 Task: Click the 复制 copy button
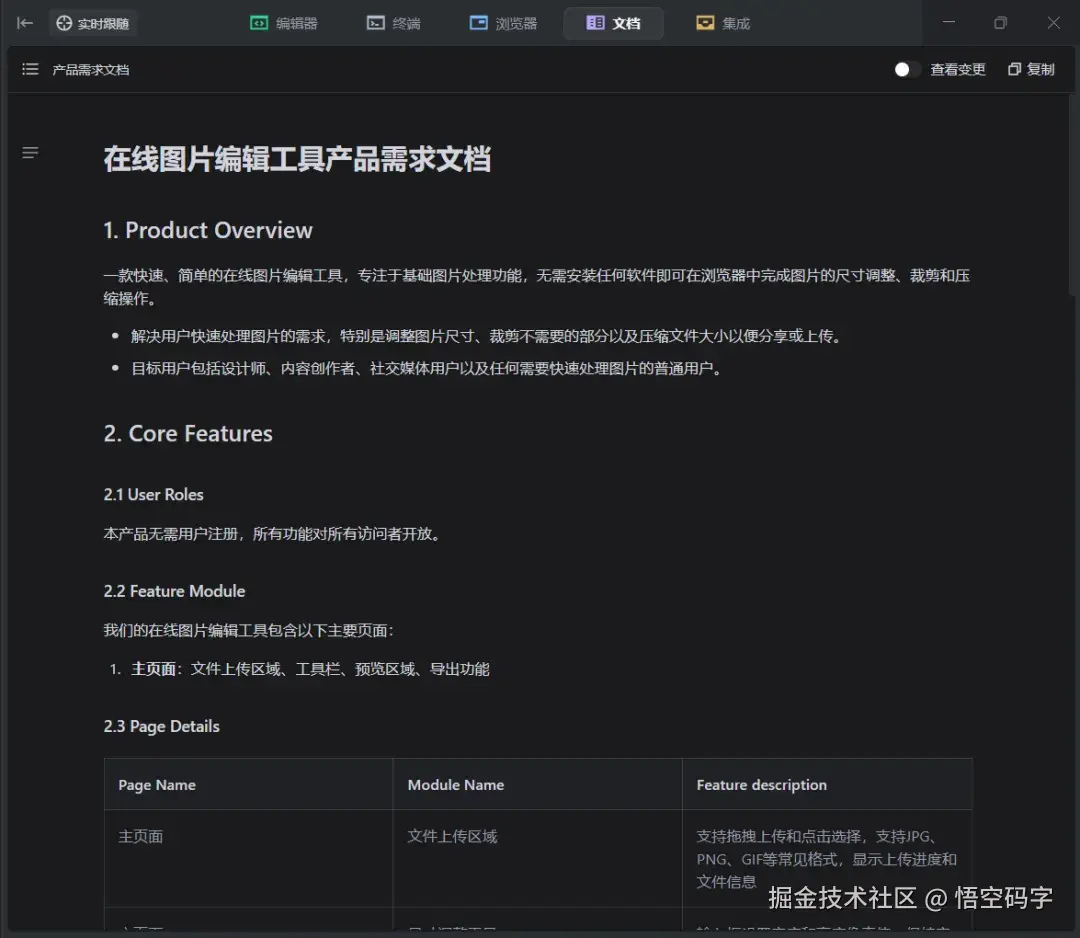click(x=1031, y=69)
